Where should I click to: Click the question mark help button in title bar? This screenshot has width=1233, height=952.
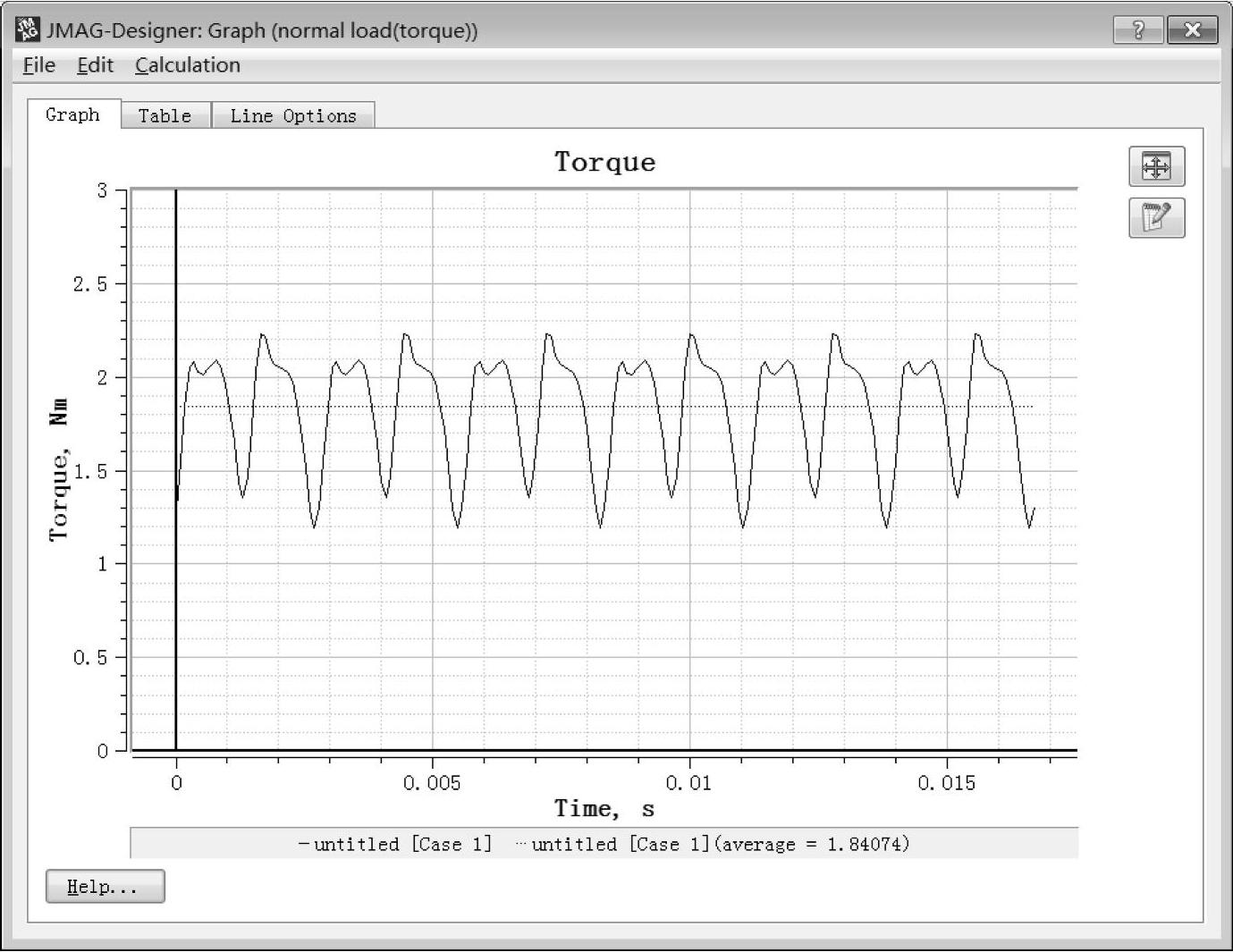tap(1138, 30)
